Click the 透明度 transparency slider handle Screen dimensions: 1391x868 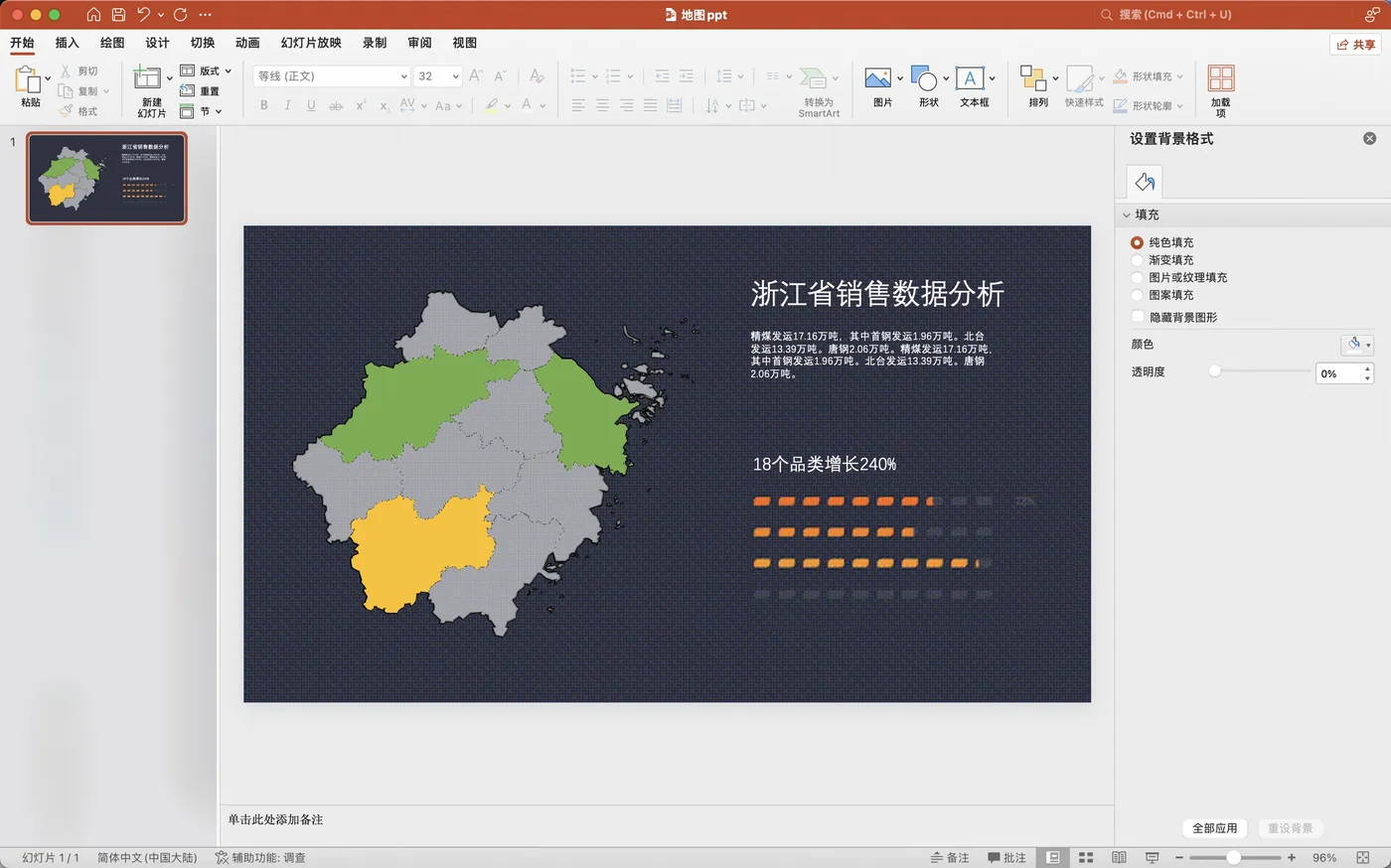pos(1214,370)
